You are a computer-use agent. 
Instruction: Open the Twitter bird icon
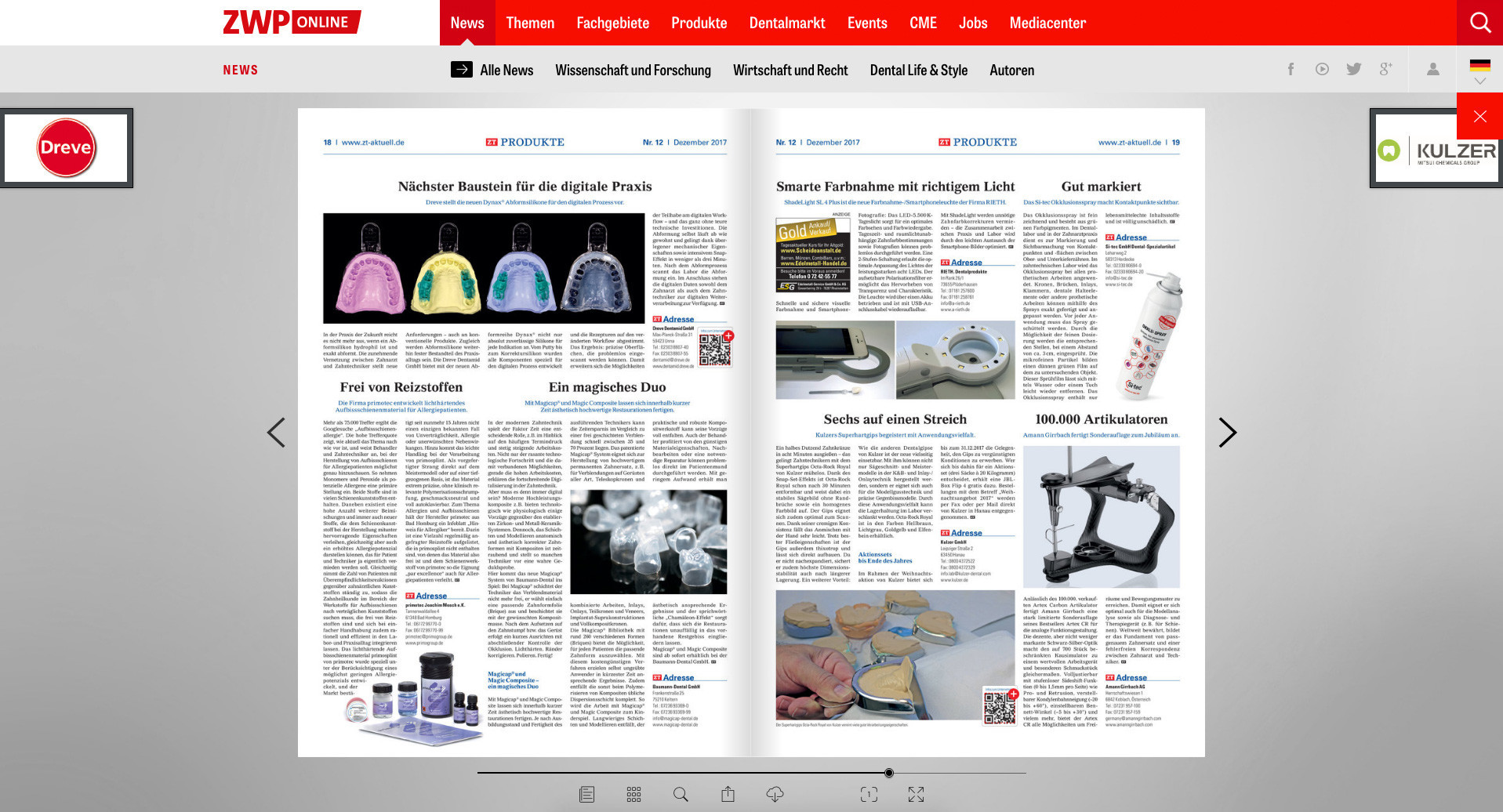1354,69
